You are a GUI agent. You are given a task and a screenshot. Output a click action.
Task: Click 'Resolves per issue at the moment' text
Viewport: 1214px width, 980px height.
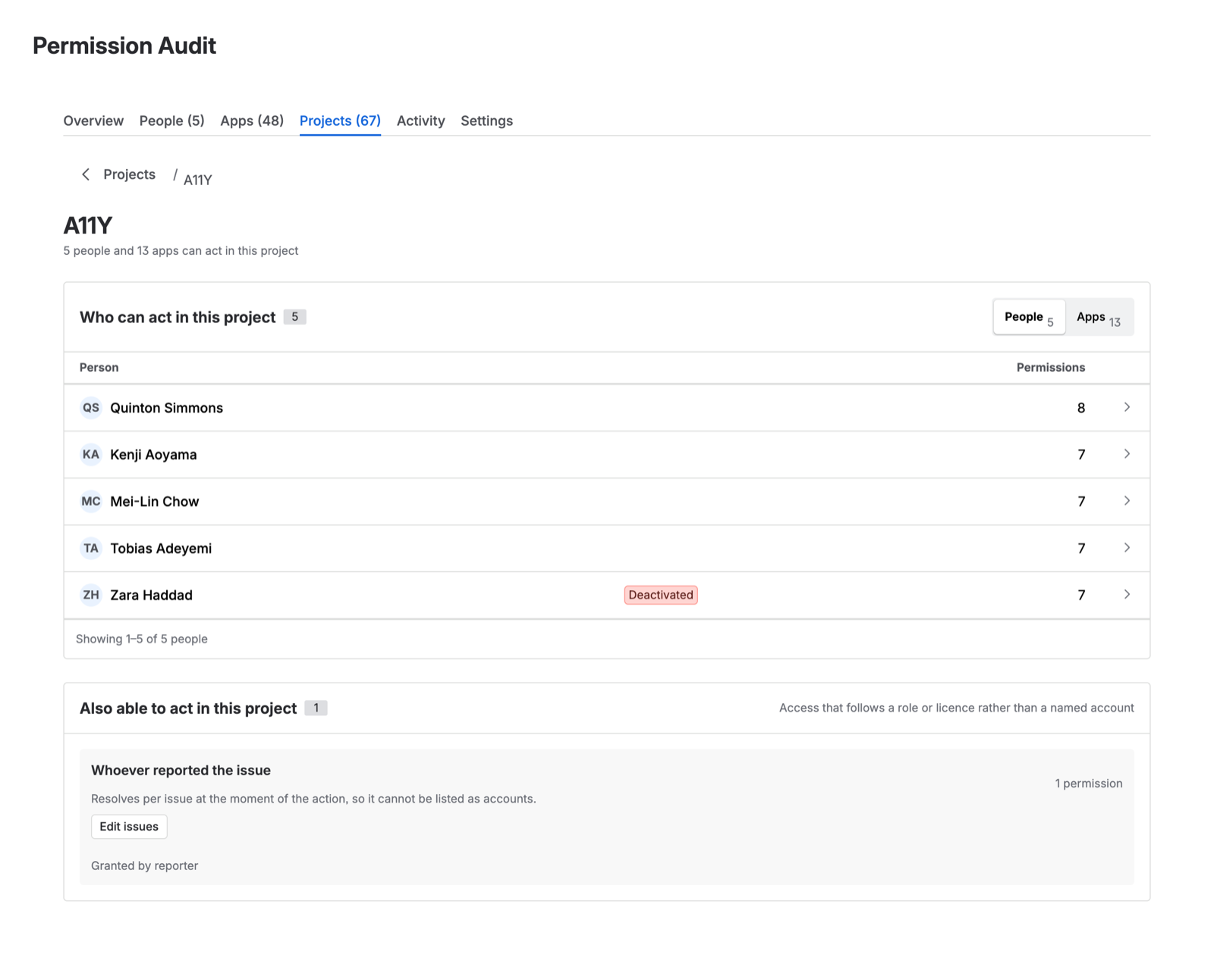click(313, 799)
